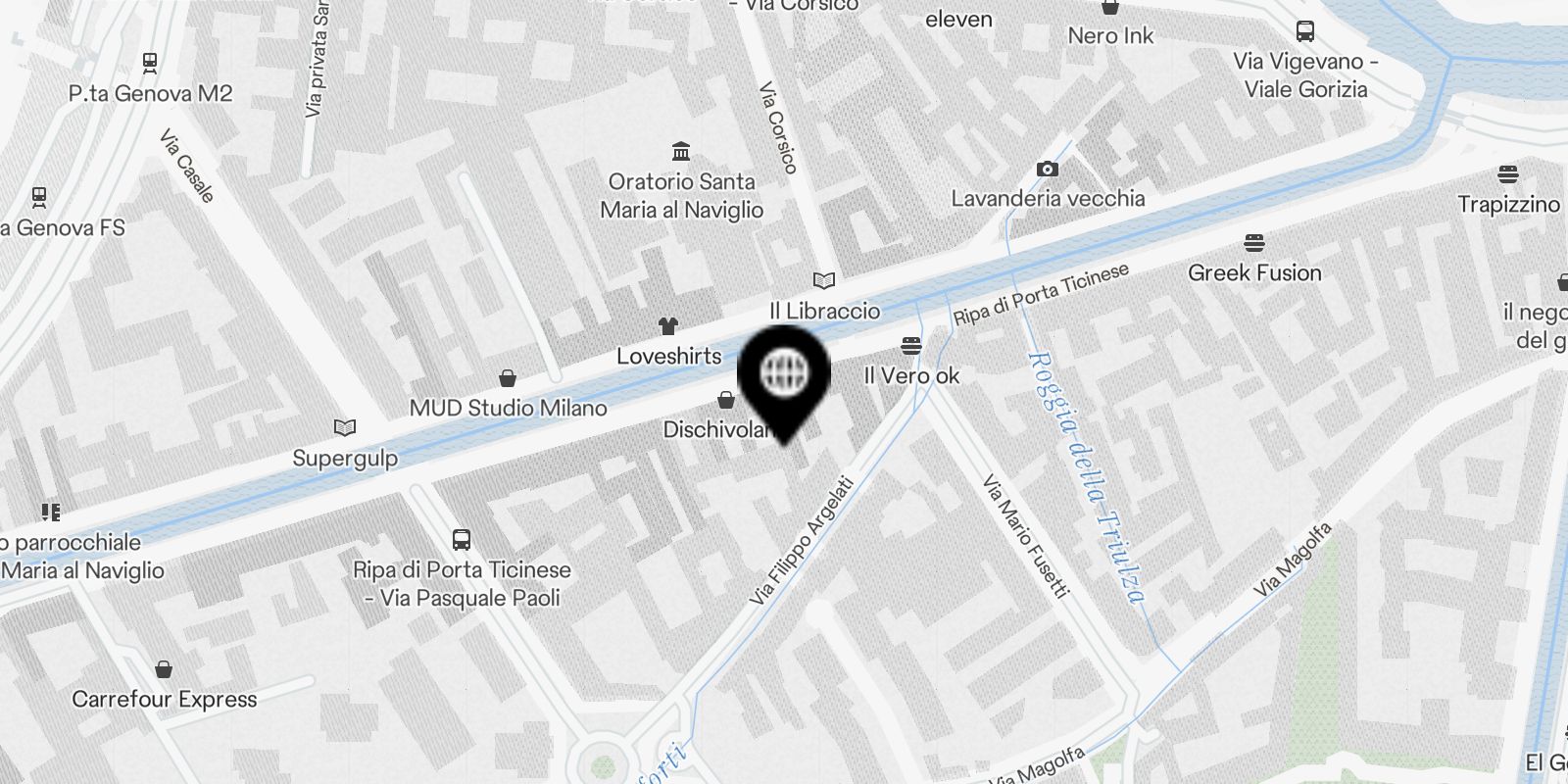Select the Roggia della Triulza waterway label
1568x784 pixels.
(x=1087, y=477)
